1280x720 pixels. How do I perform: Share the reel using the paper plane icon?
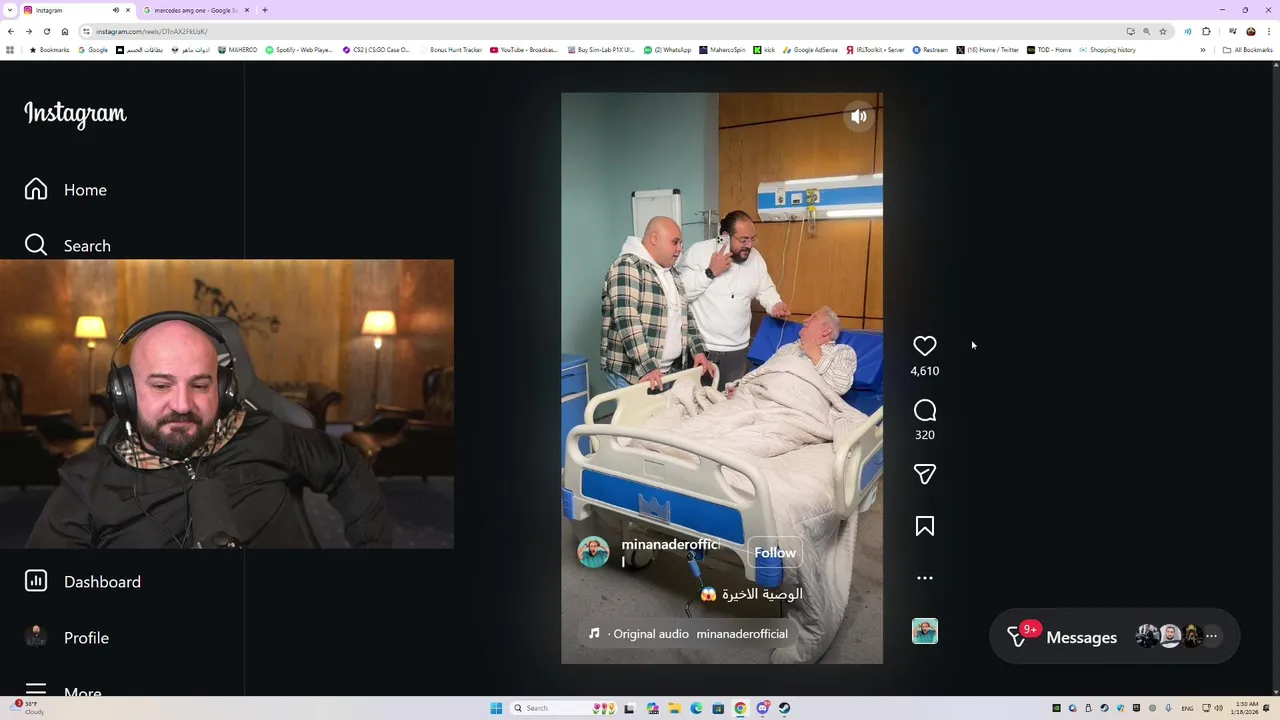[x=924, y=474]
